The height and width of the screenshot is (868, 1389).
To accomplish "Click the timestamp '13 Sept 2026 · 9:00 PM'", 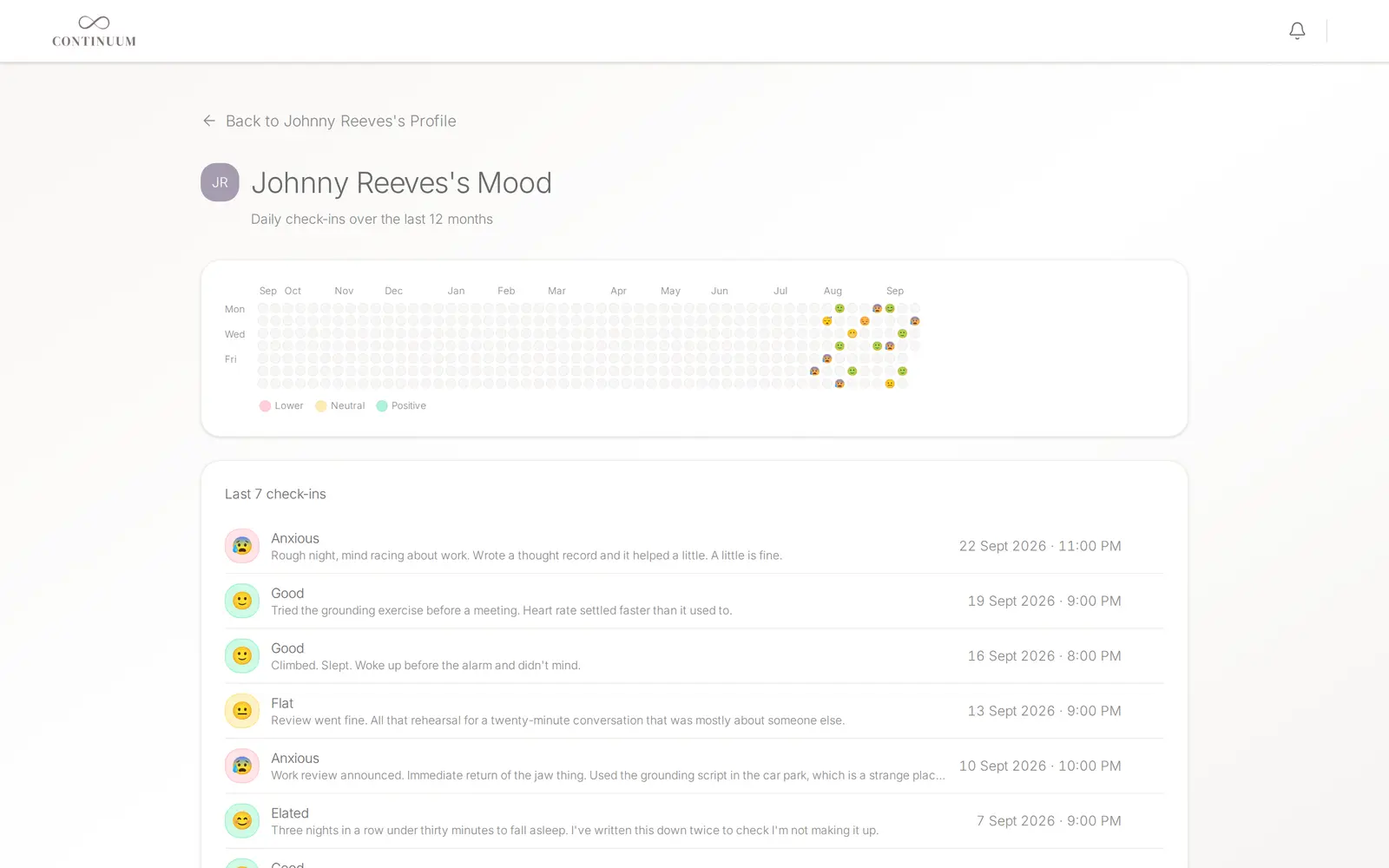I will [1044, 711].
